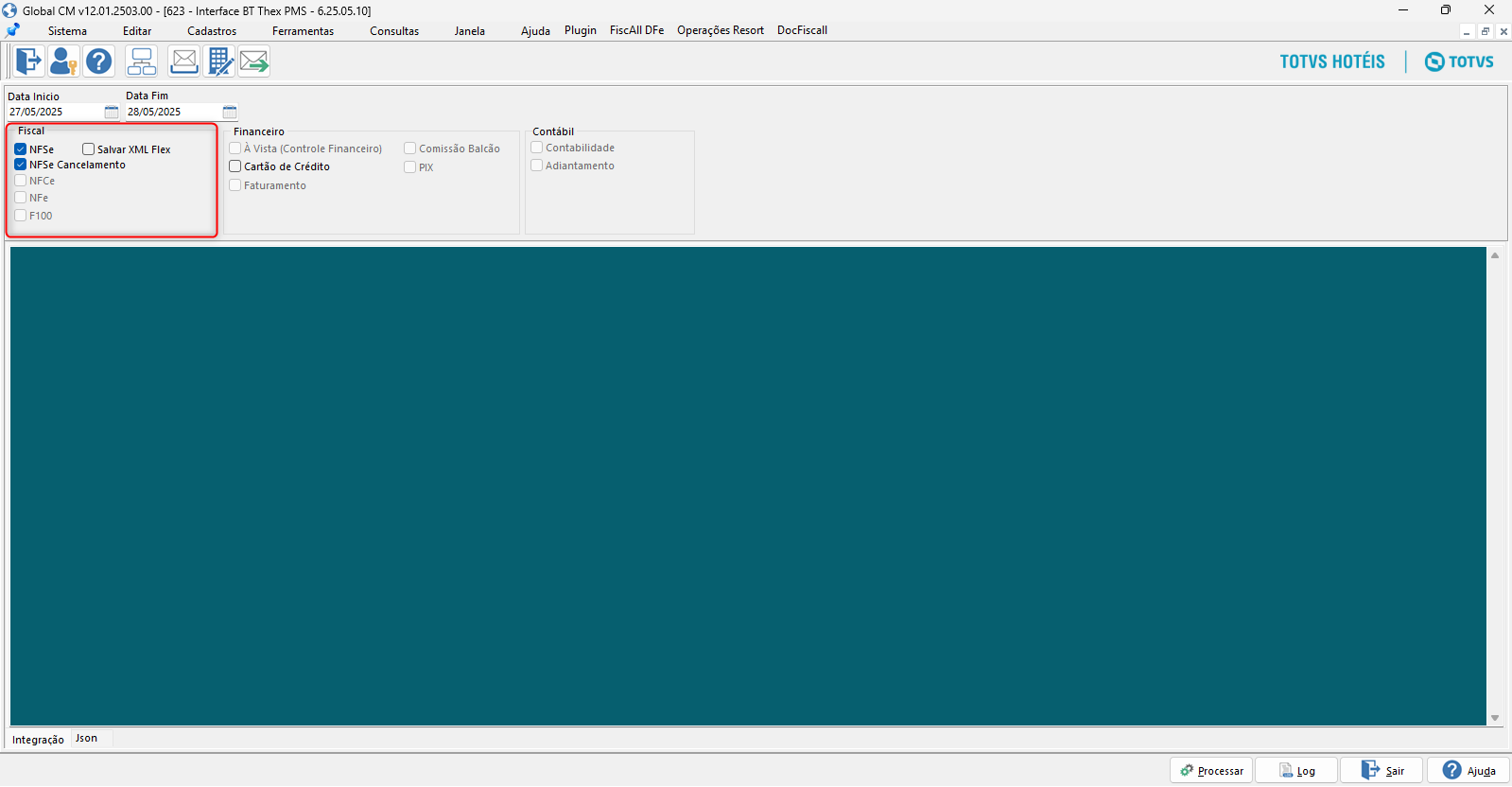Toggle the F100 checkbox

[x=20, y=216]
